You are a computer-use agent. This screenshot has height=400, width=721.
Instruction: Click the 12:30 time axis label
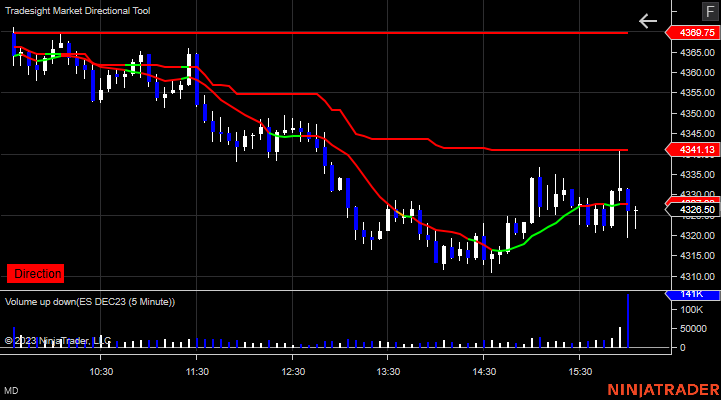click(x=293, y=371)
